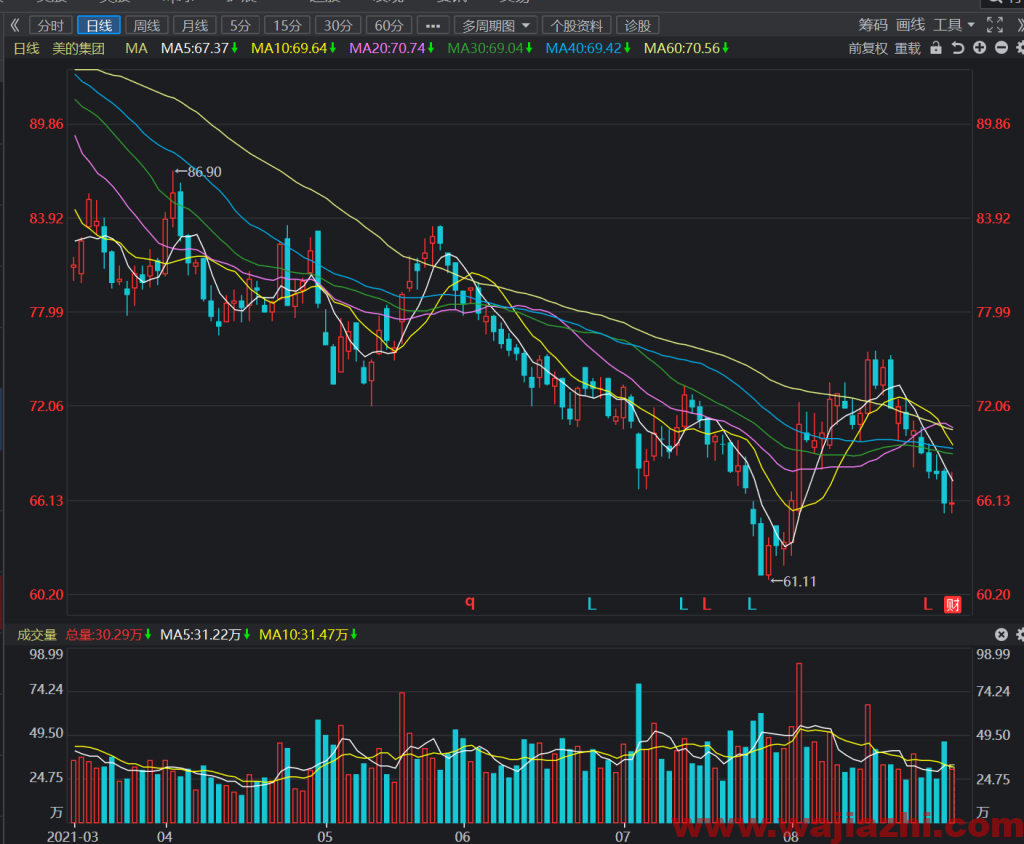
Task: Open the 工具 tools dropdown
Action: coord(953,25)
